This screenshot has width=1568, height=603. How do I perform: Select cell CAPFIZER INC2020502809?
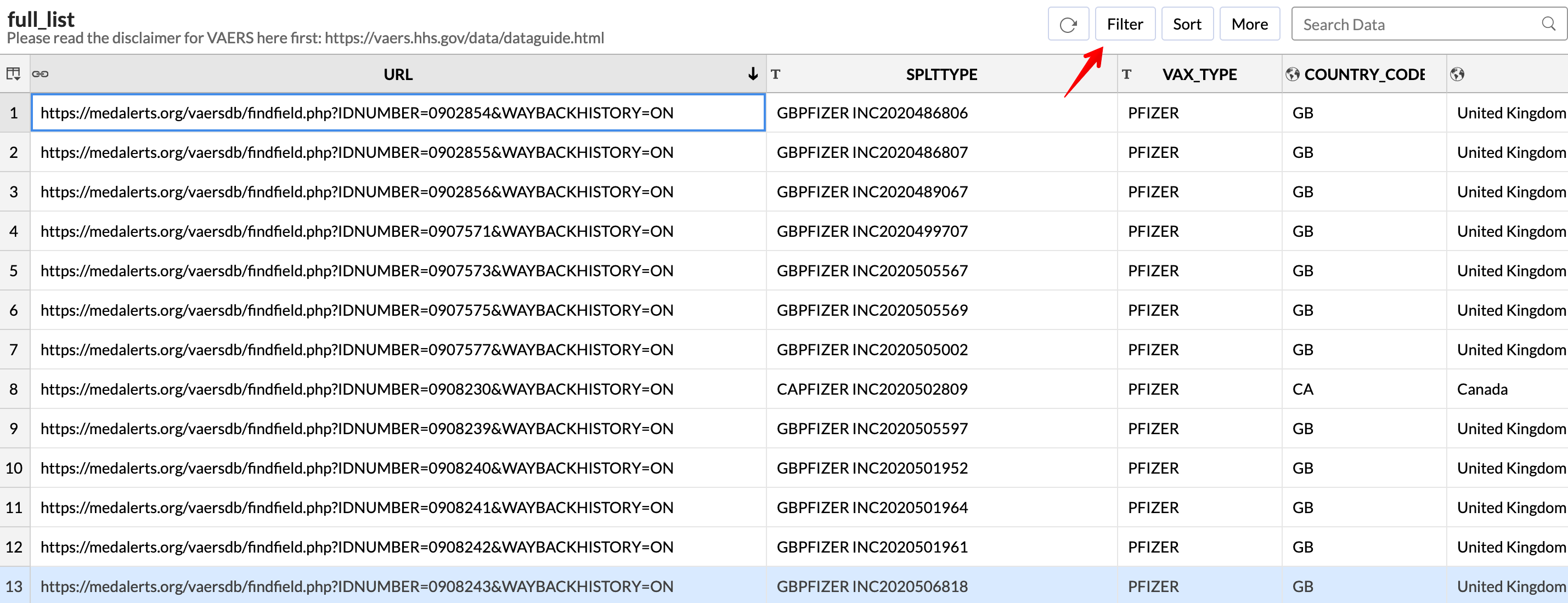(x=941, y=389)
